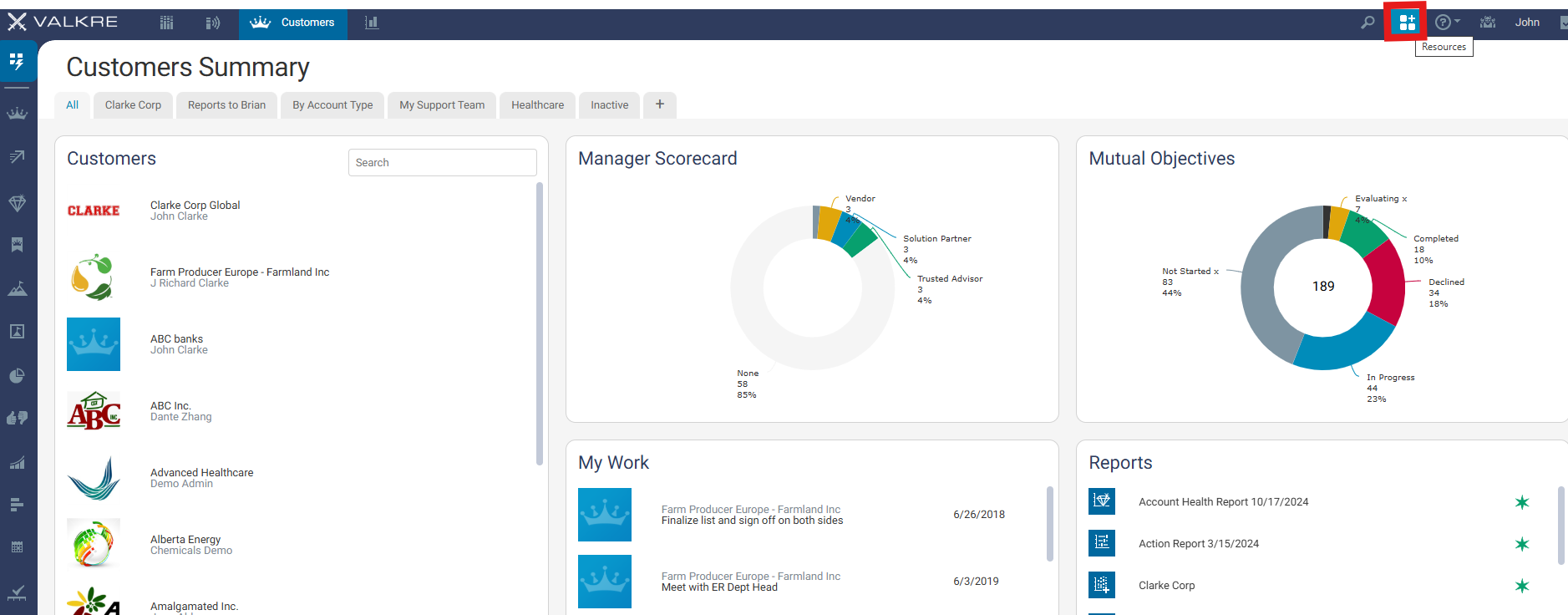Toggle favorite star for Account Health Report
Image resolution: width=1568 pixels, height=615 pixels.
(x=1522, y=502)
